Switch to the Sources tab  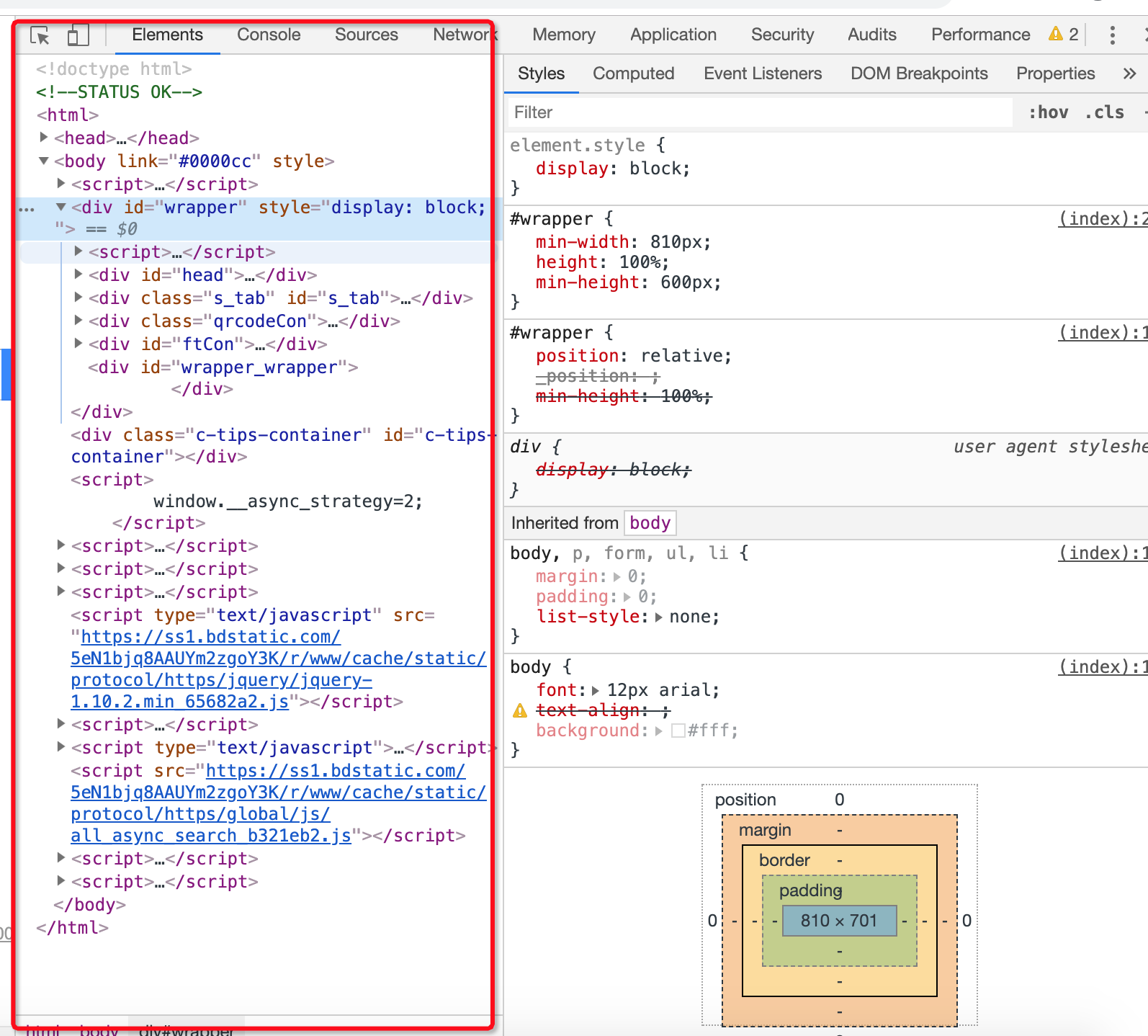click(367, 35)
